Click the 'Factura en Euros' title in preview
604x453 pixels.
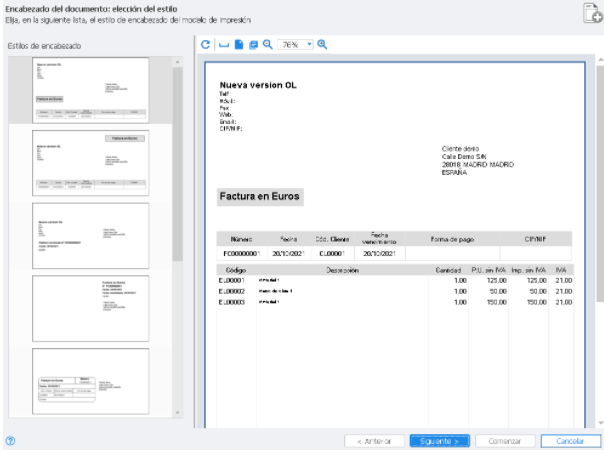260,196
